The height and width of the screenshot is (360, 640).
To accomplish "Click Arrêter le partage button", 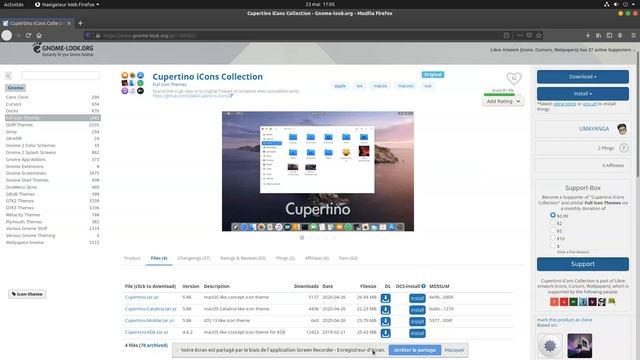I will (x=415, y=350).
